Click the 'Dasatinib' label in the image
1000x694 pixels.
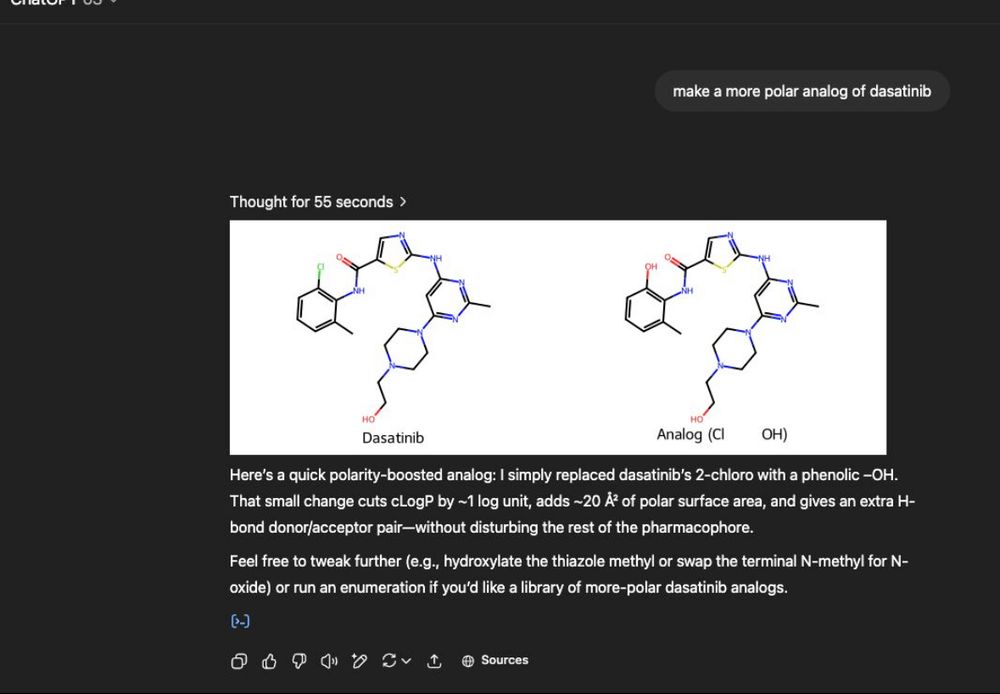tap(393, 438)
